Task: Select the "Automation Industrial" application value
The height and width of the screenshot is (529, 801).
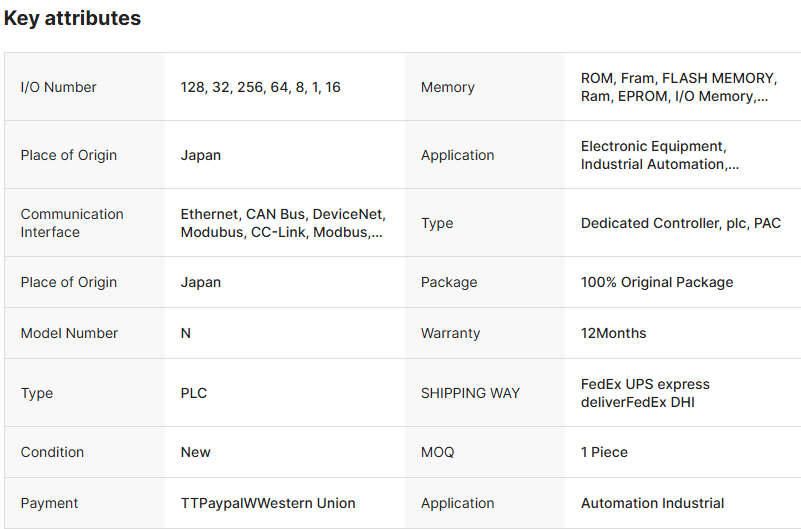Action: point(652,503)
